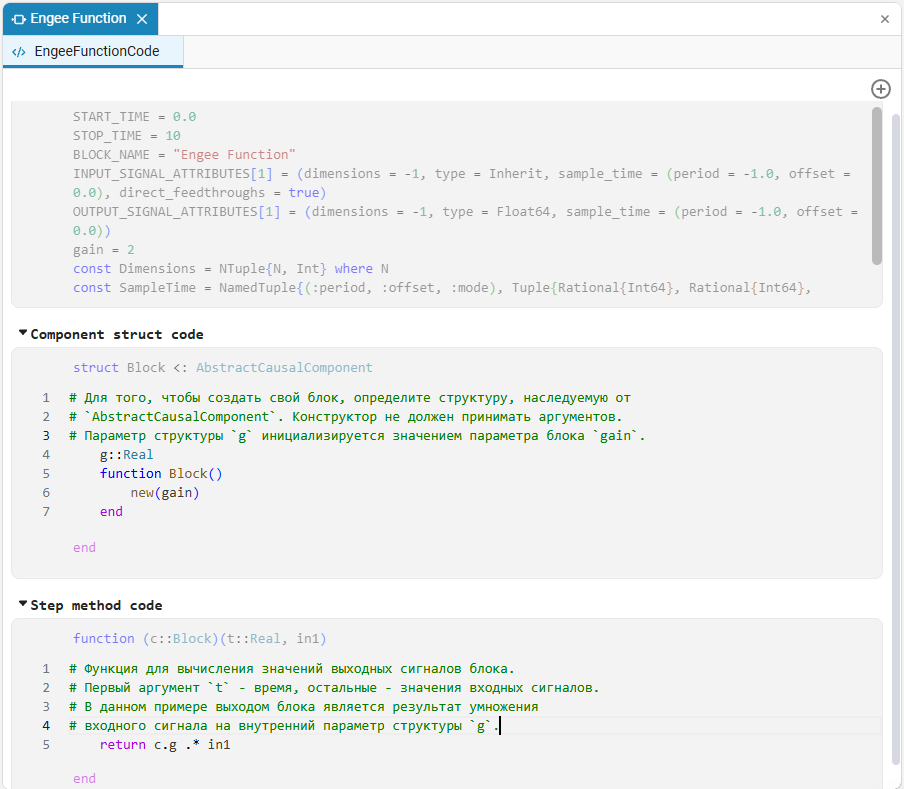Collapse the Component struct code section
Image resolution: width=904 pixels, height=789 pixels.
(23, 333)
